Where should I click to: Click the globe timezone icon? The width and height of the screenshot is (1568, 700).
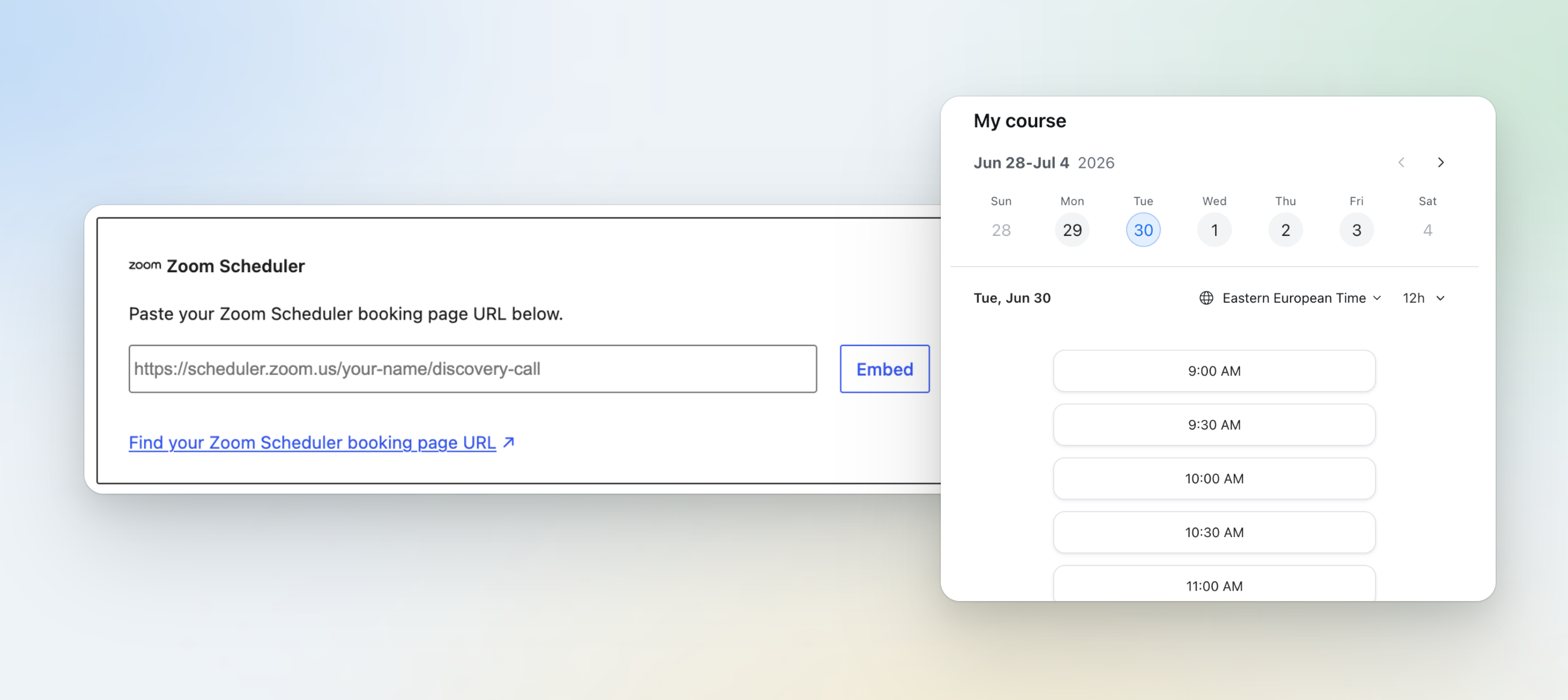coord(1206,298)
